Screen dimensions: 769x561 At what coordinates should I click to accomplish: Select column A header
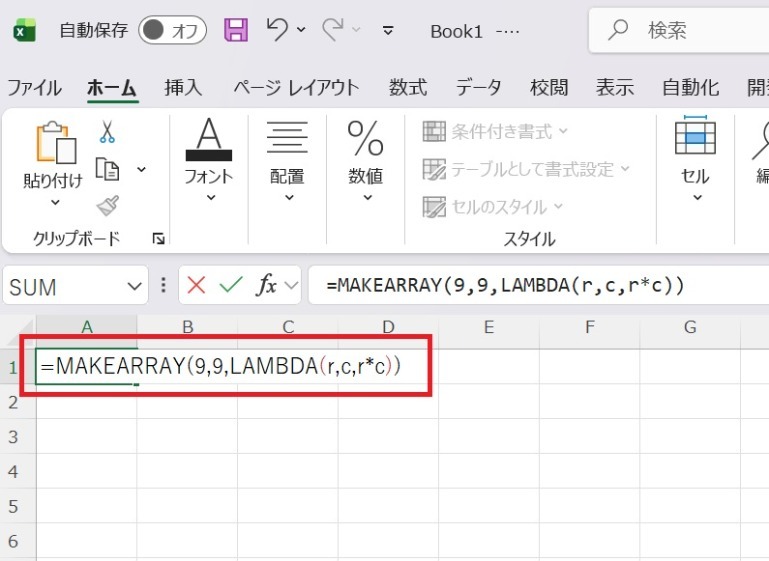[87, 327]
